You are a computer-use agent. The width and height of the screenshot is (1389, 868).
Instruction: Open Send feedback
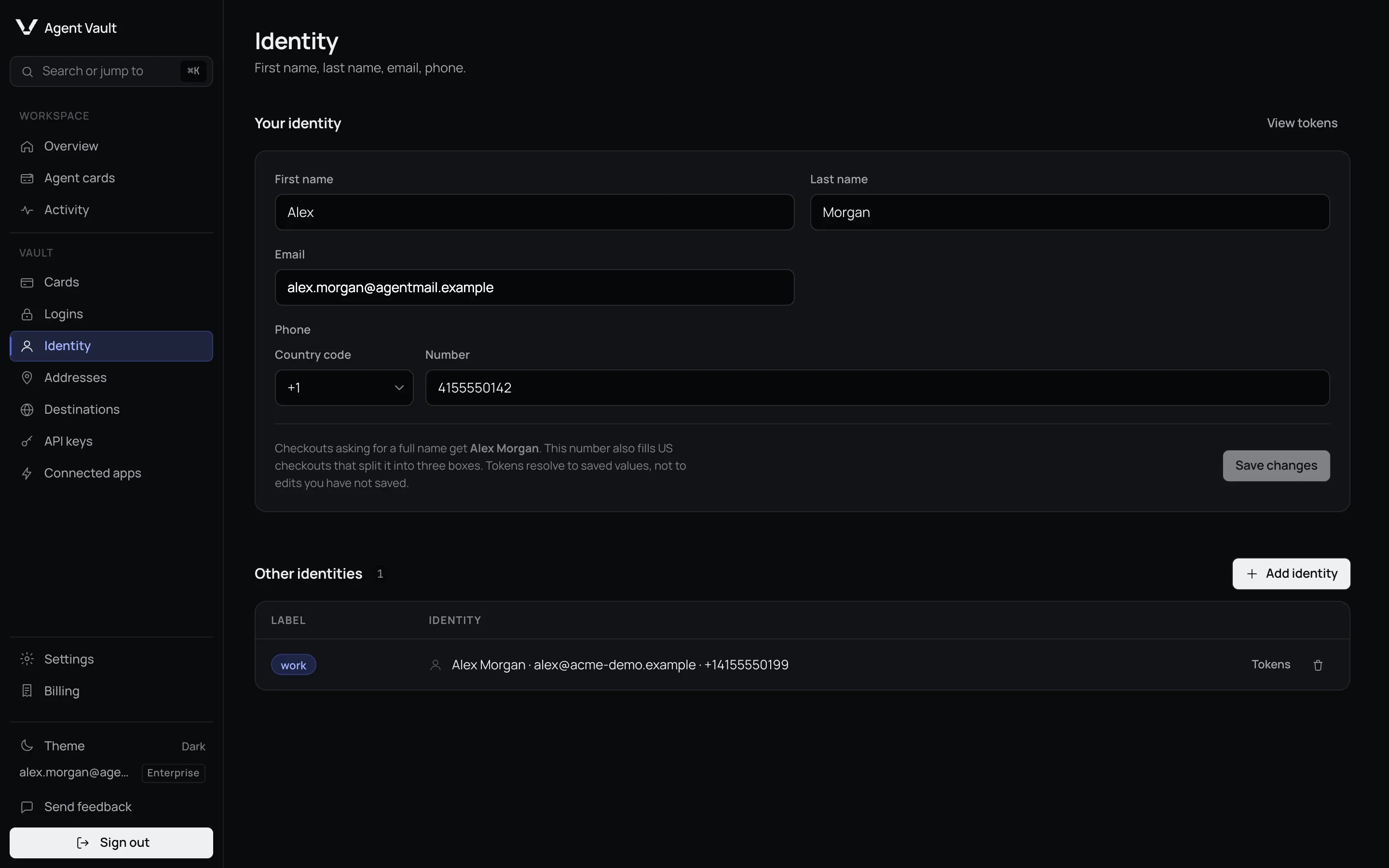[111, 807]
